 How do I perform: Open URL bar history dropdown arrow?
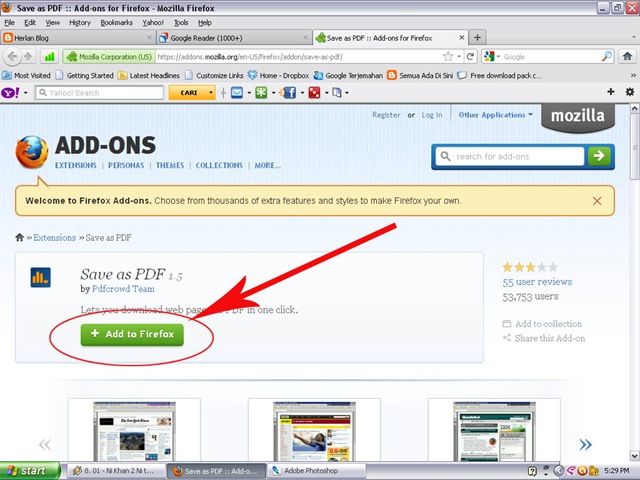click(x=459, y=56)
